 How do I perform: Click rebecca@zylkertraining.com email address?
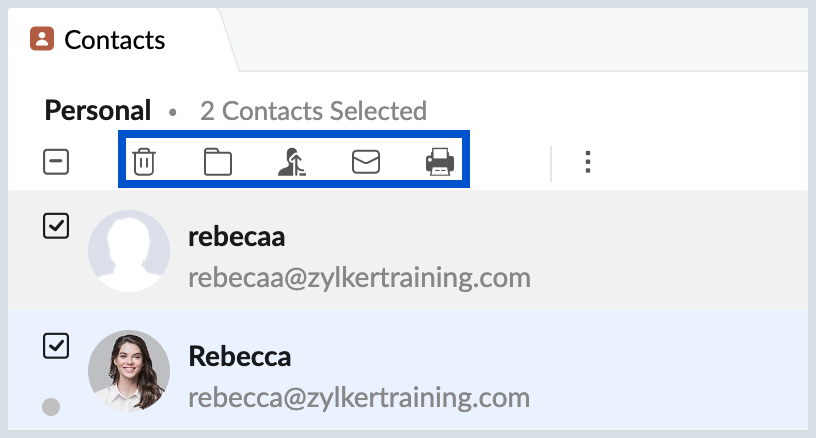[x=359, y=398]
